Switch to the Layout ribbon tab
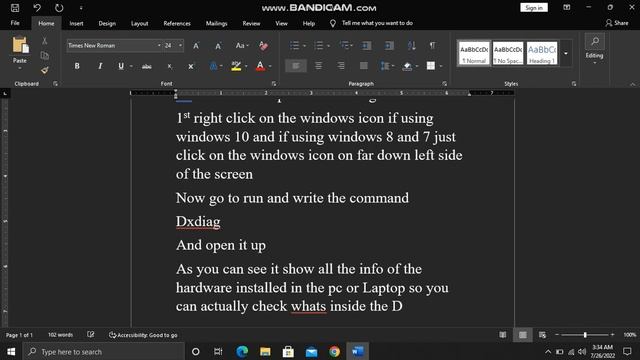This screenshot has height=360, width=640. 140,23
